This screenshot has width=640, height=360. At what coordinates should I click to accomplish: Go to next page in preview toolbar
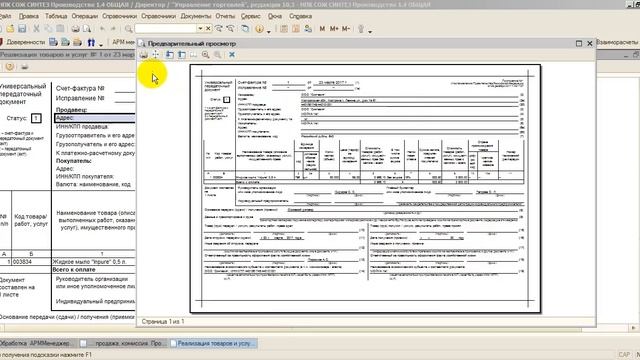point(182,55)
